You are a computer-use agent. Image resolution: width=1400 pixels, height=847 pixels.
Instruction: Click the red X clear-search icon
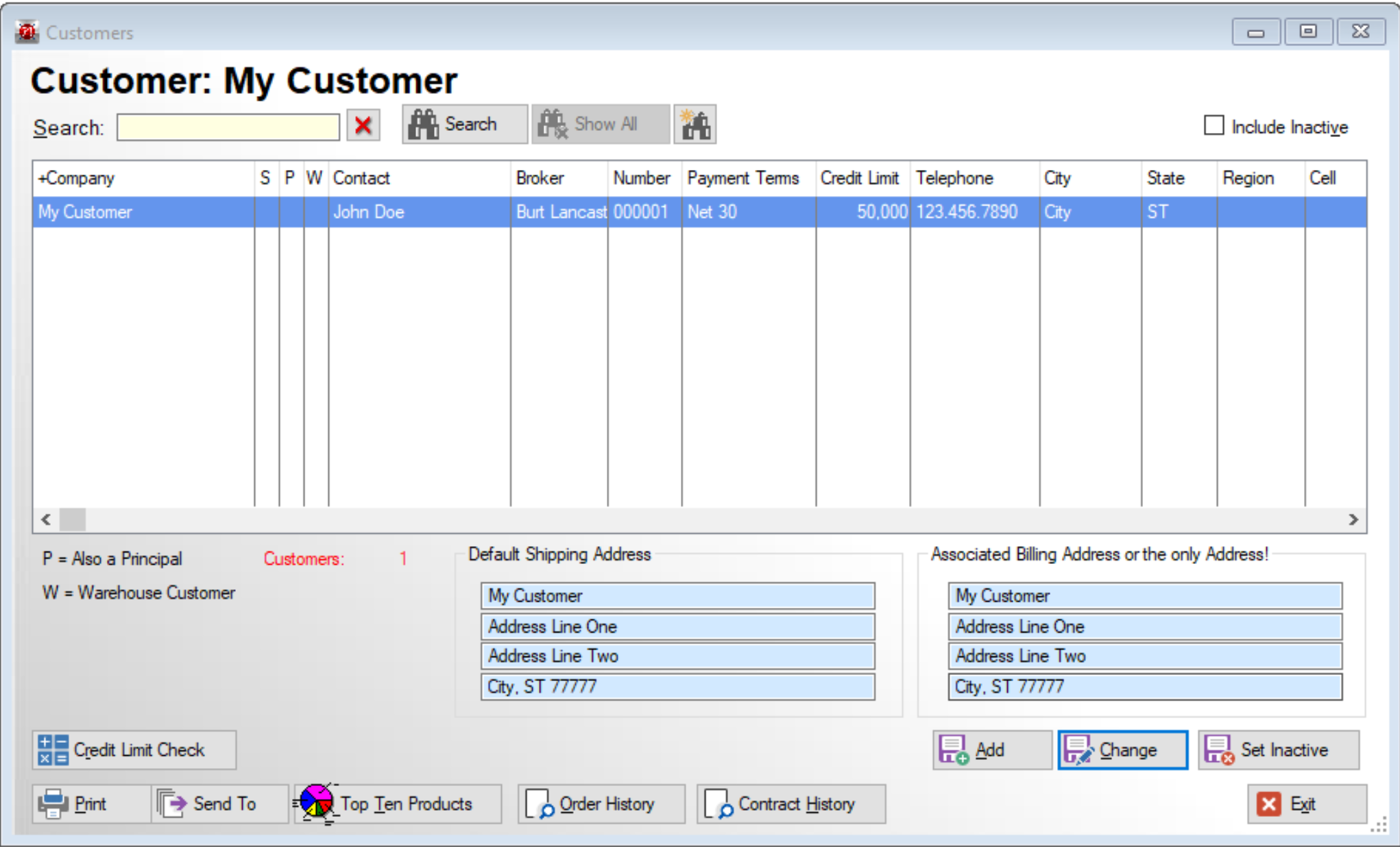[x=363, y=125]
